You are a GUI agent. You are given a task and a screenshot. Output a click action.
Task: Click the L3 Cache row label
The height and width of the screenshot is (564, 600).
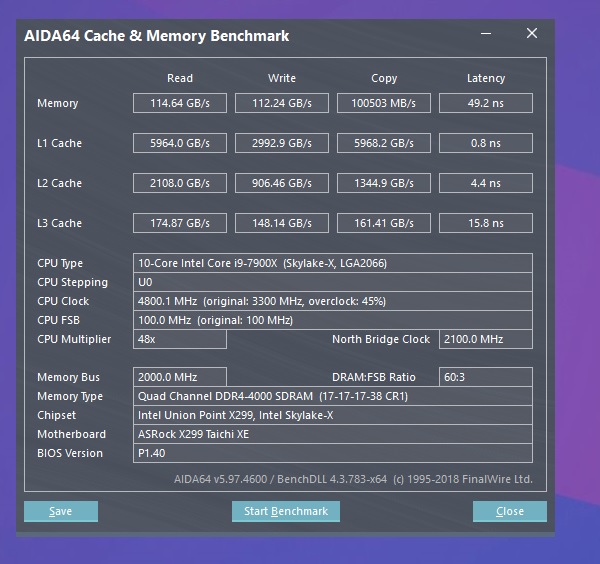click(x=59, y=223)
